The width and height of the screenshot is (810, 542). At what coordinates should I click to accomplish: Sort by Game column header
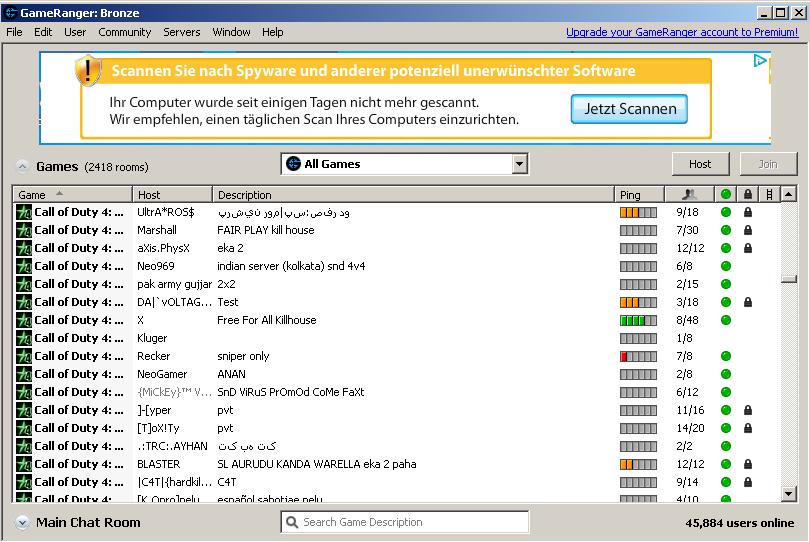click(x=72, y=195)
